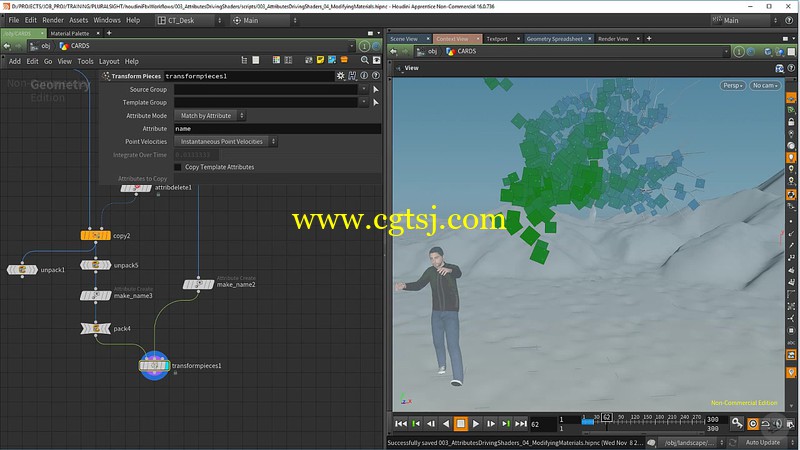Add a new pane tab next to Material Palette
The height and width of the screenshot is (450, 800).
point(109,33)
